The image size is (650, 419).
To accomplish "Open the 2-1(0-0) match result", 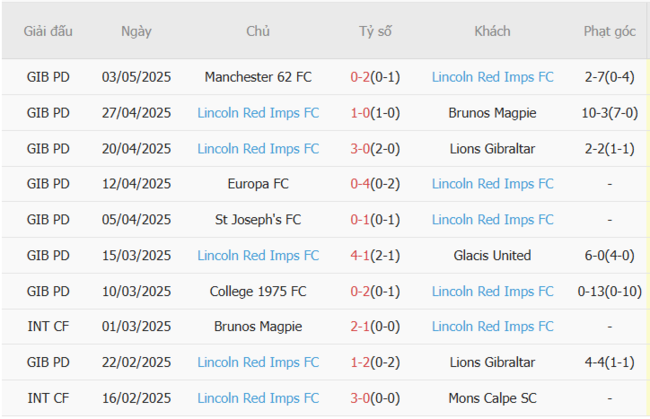I will [375, 327].
